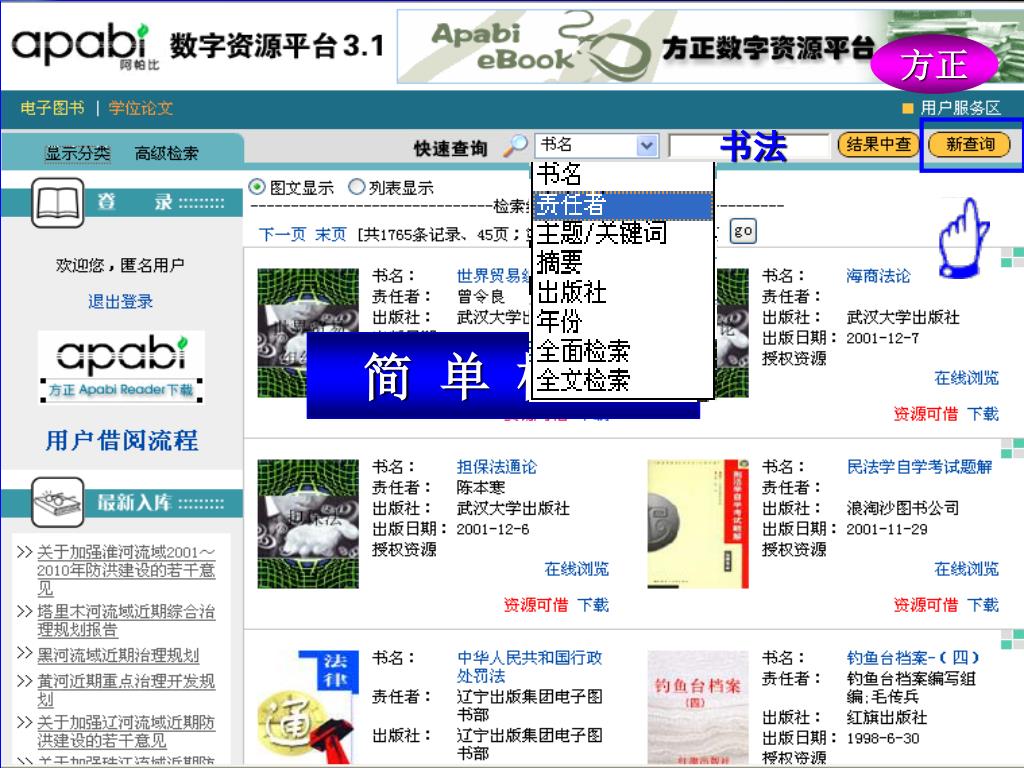Choose 责任者 in dropdown list
This screenshot has height=768, width=1024.
click(623, 205)
